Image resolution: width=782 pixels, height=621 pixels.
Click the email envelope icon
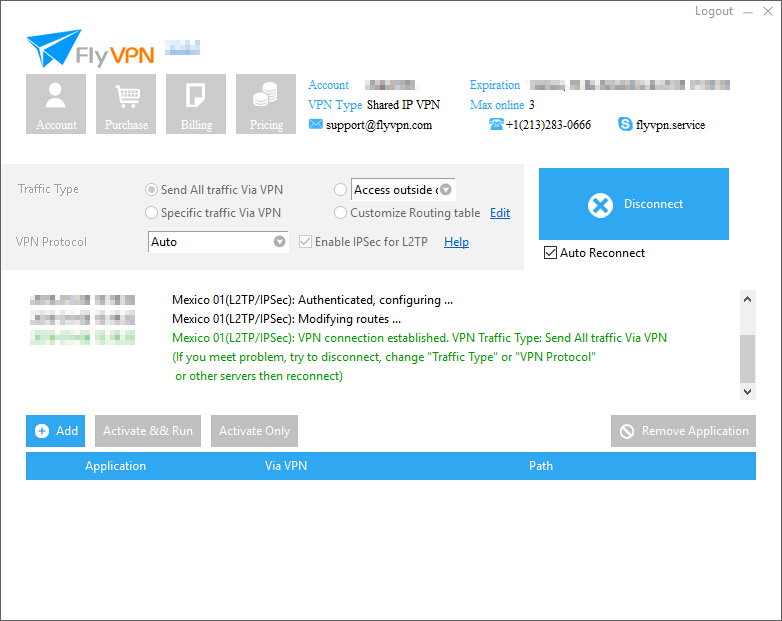315,124
